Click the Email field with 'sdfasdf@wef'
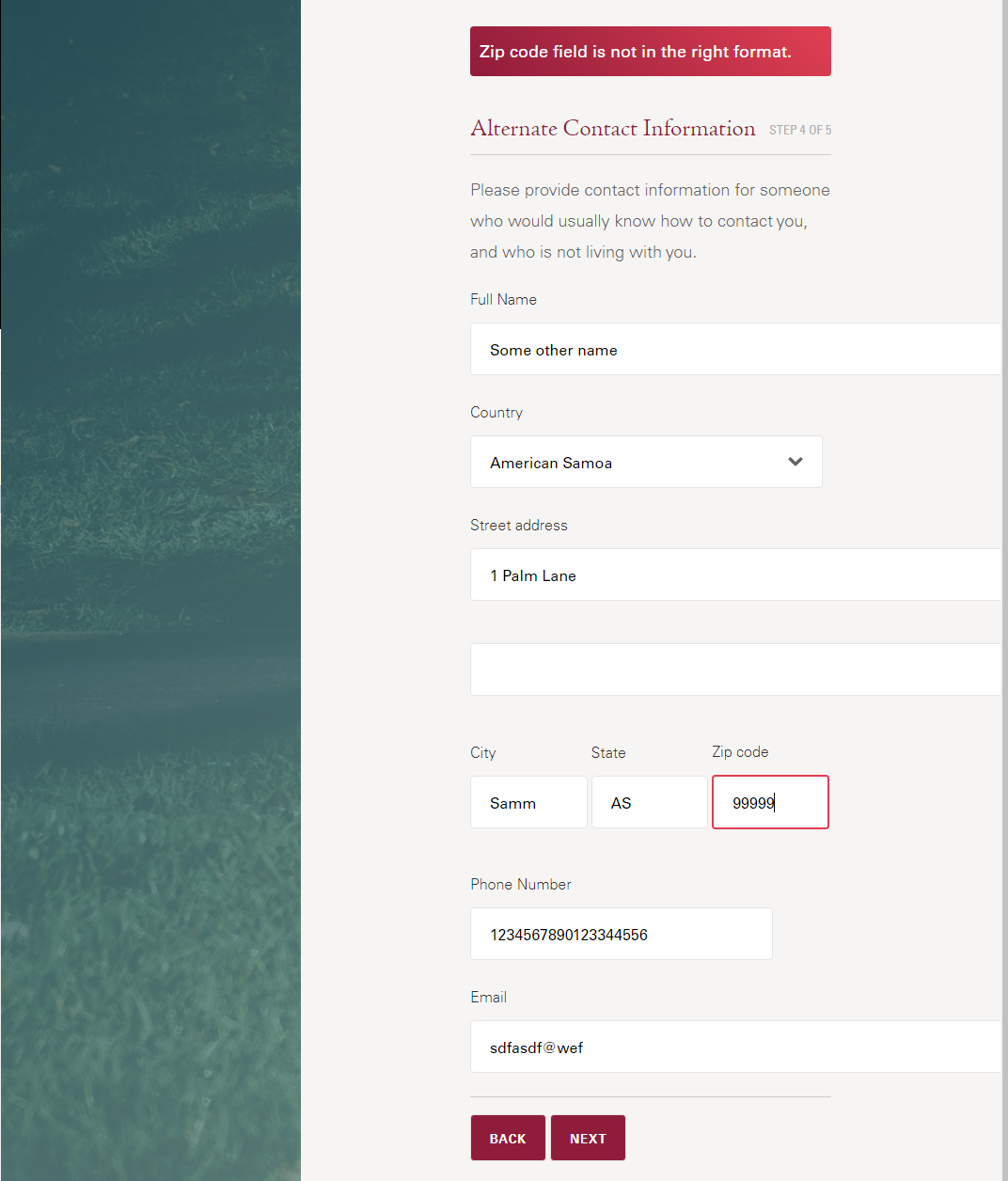The width and height of the screenshot is (1008, 1181). [733, 1047]
